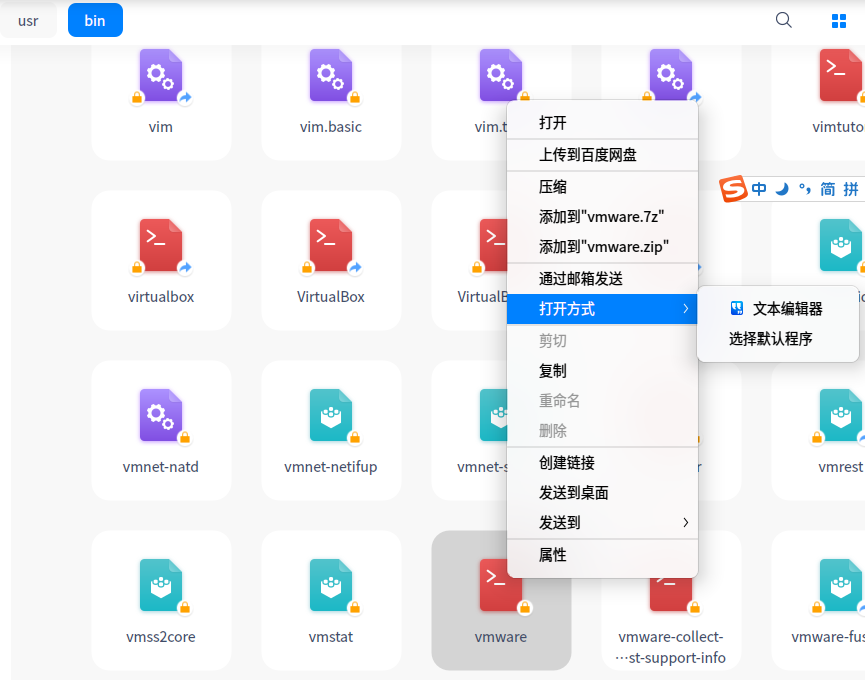Click the Sogou input method logo

tap(733, 189)
